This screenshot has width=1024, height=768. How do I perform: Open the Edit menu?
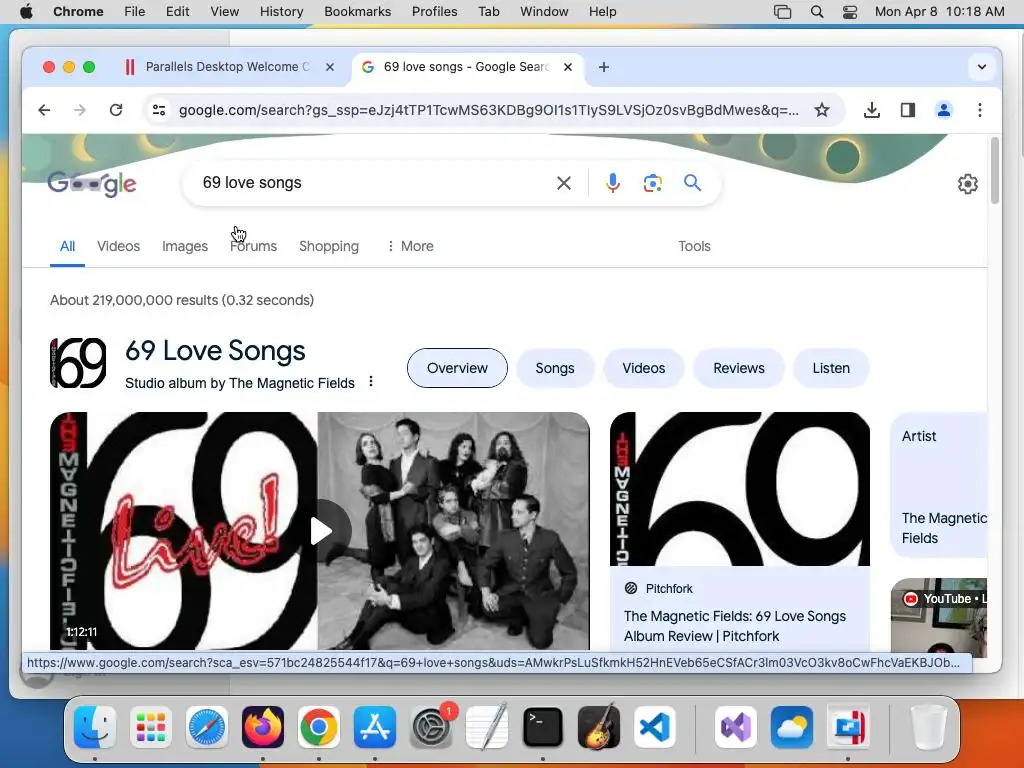click(178, 12)
